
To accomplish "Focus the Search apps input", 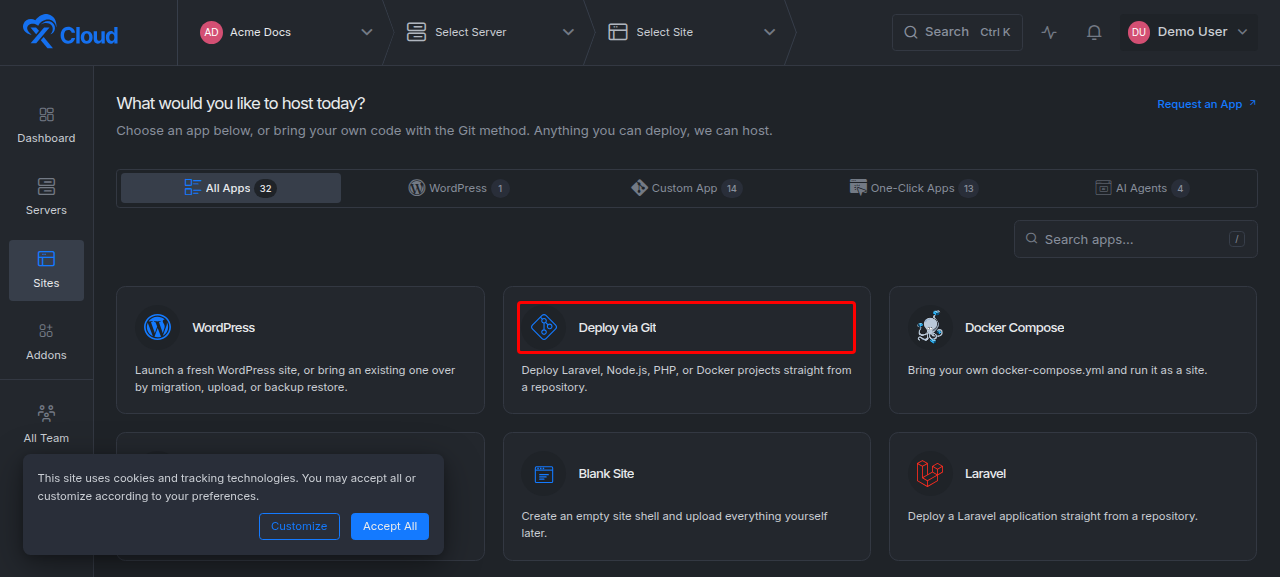I will pyautogui.click(x=1136, y=239).
